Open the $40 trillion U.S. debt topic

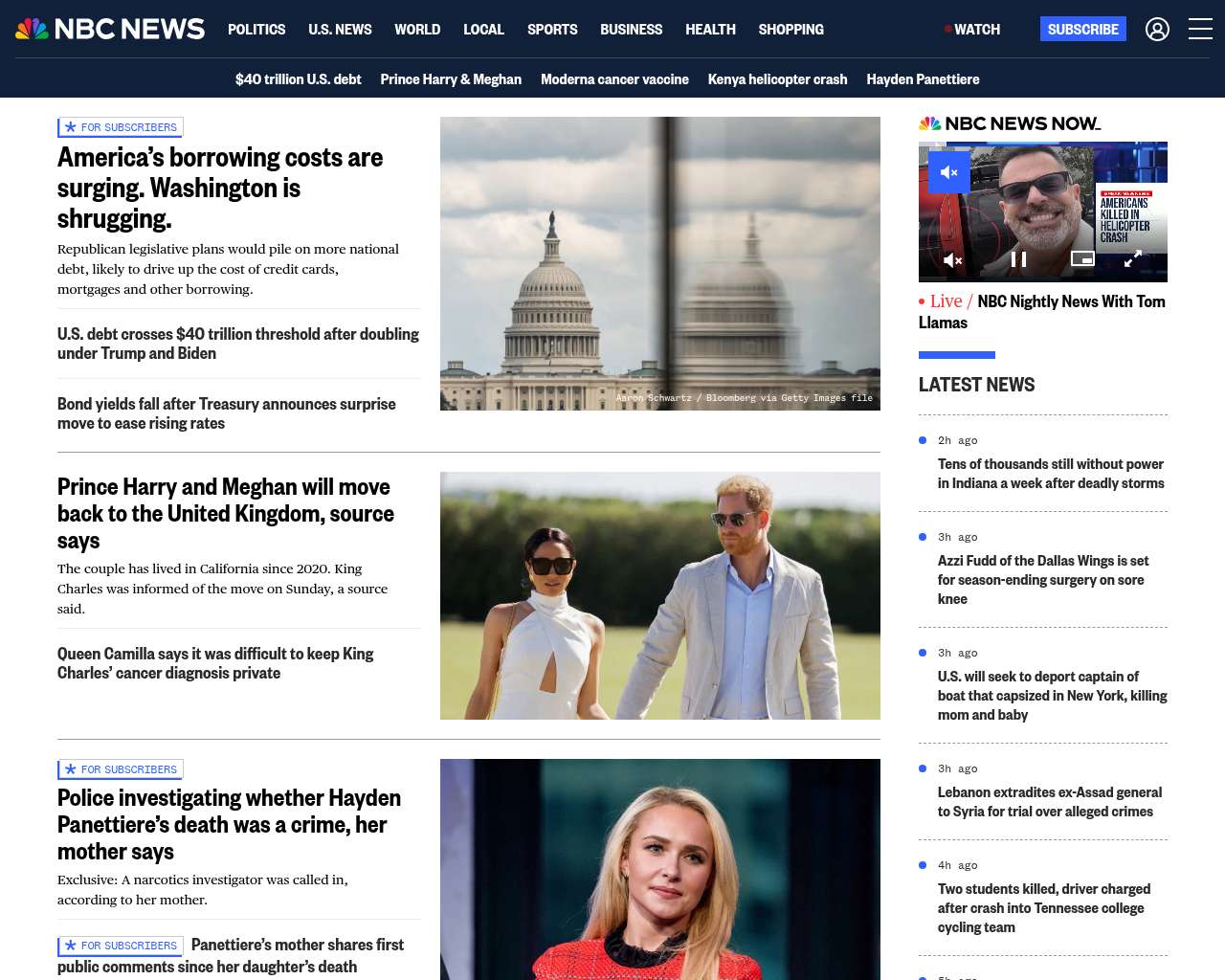299,79
